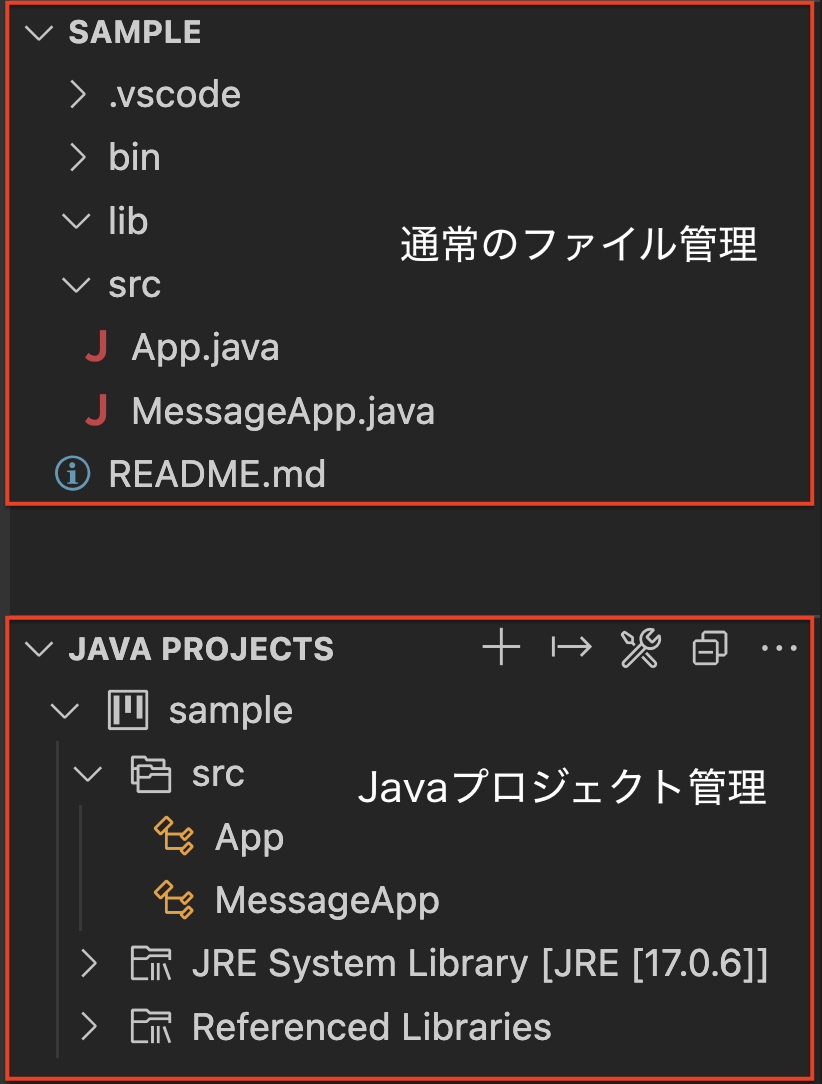The image size is (822, 1084).
Task: Collapse the lib folder
Action: 76,221
